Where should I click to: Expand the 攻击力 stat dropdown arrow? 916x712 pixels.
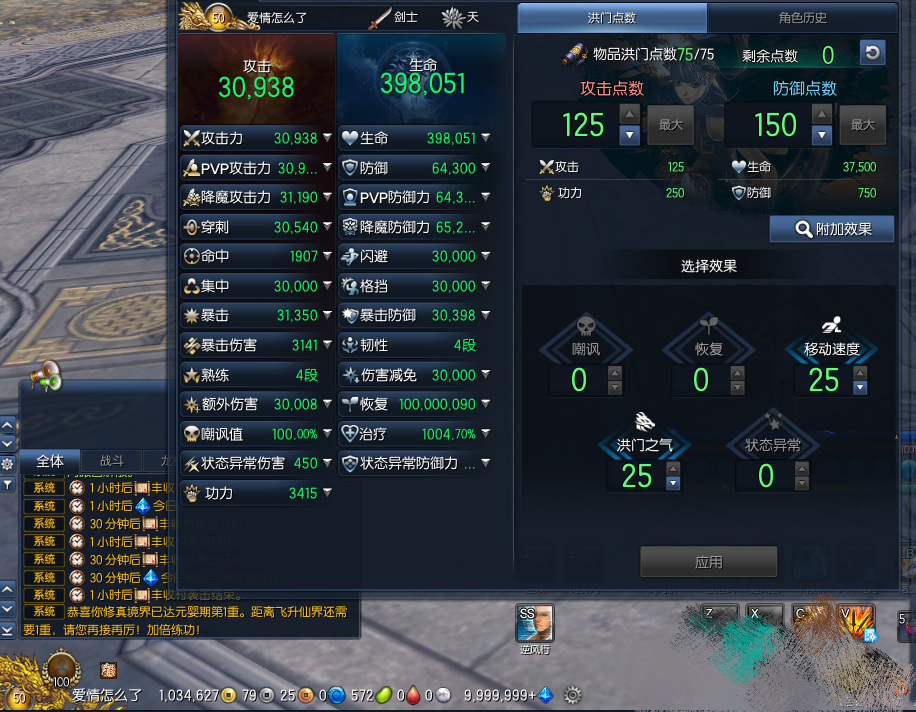coord(327,137)
